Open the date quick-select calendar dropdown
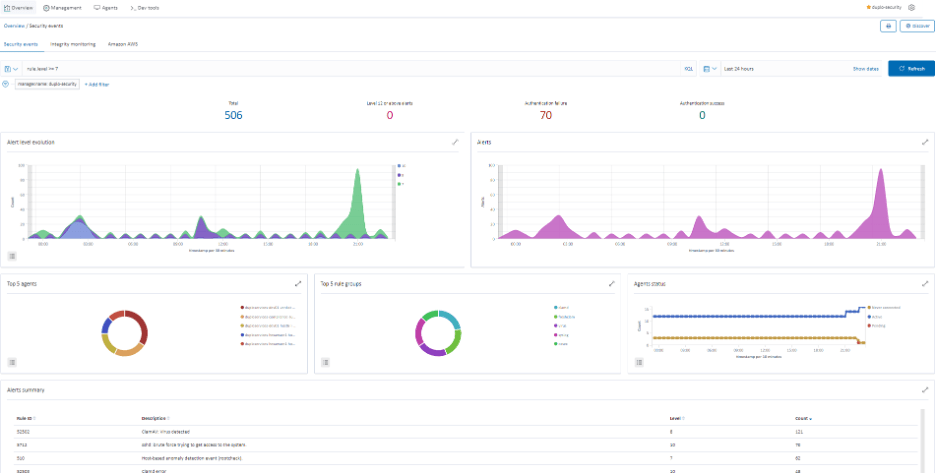This screenshot has width=936, height=474. click(x=708, y=69)
